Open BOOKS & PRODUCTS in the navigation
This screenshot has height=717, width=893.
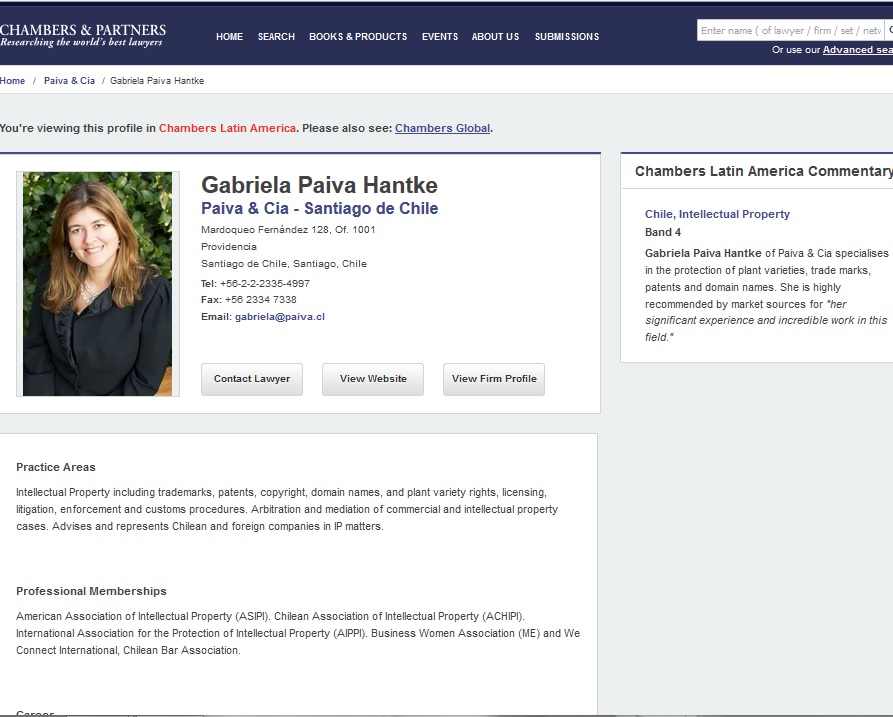tap(358, 36)
